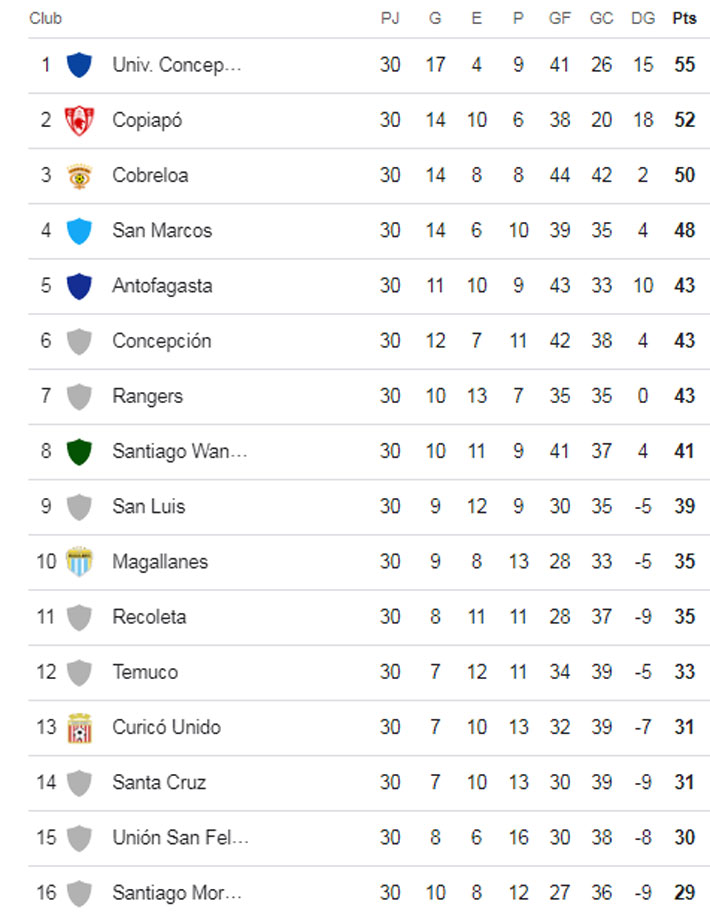This screenshot has width=710, height=916.
Task: Click the Curicó Unido red-striped crest
Action: pyautogui.click(x=78, y=728)
